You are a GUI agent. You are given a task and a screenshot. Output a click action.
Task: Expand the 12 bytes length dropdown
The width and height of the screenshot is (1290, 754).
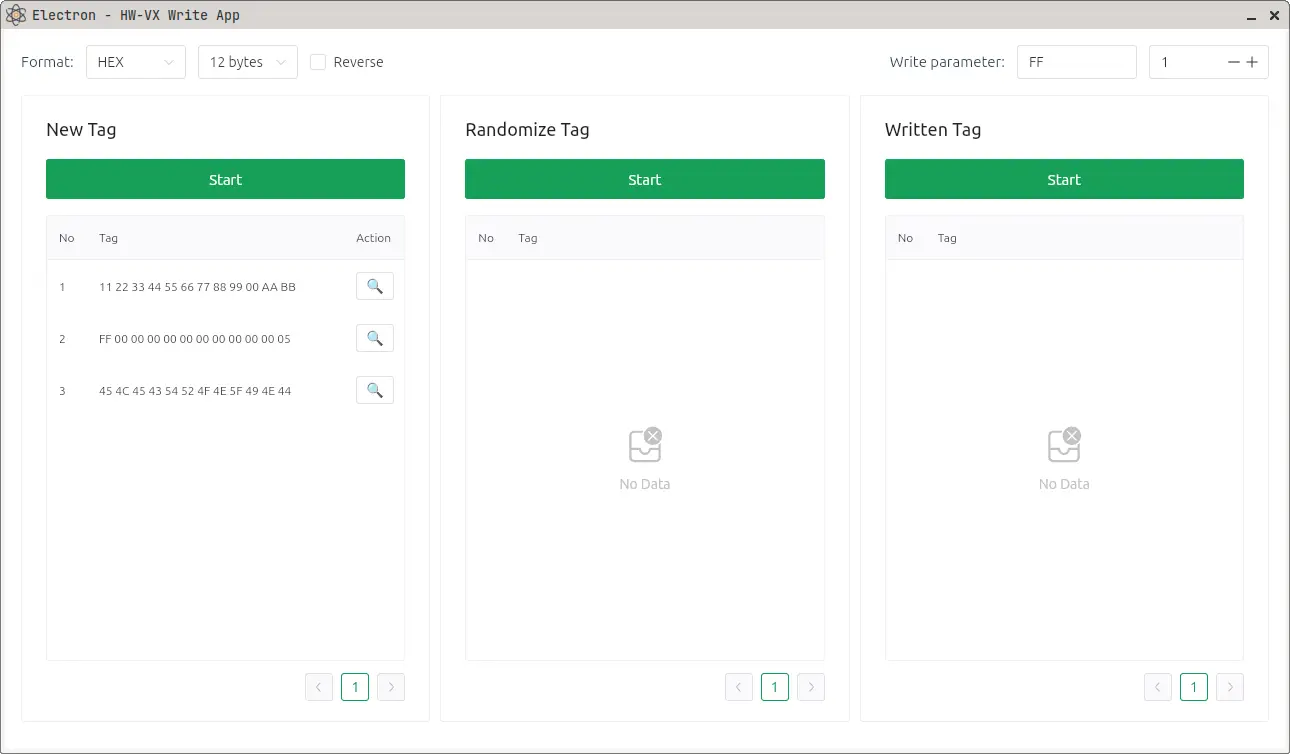tap(248, 62)
